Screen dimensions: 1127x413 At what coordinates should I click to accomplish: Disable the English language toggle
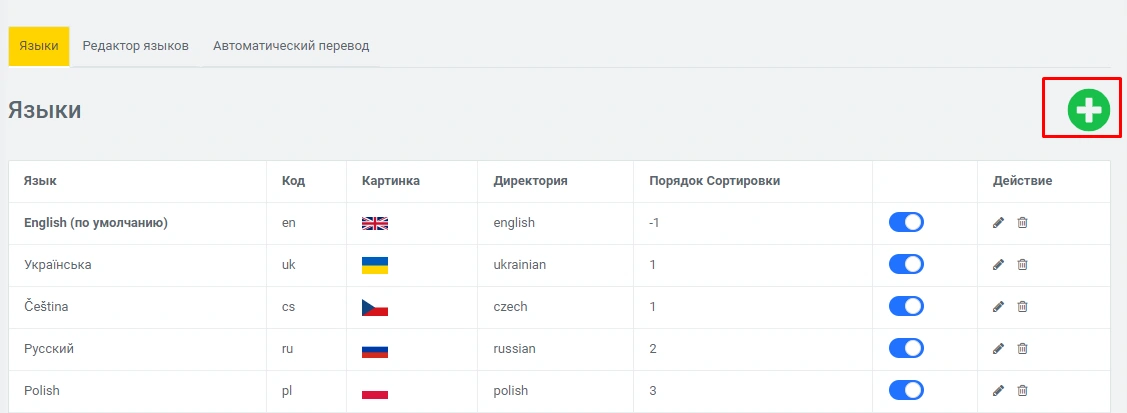click(906, 223)
